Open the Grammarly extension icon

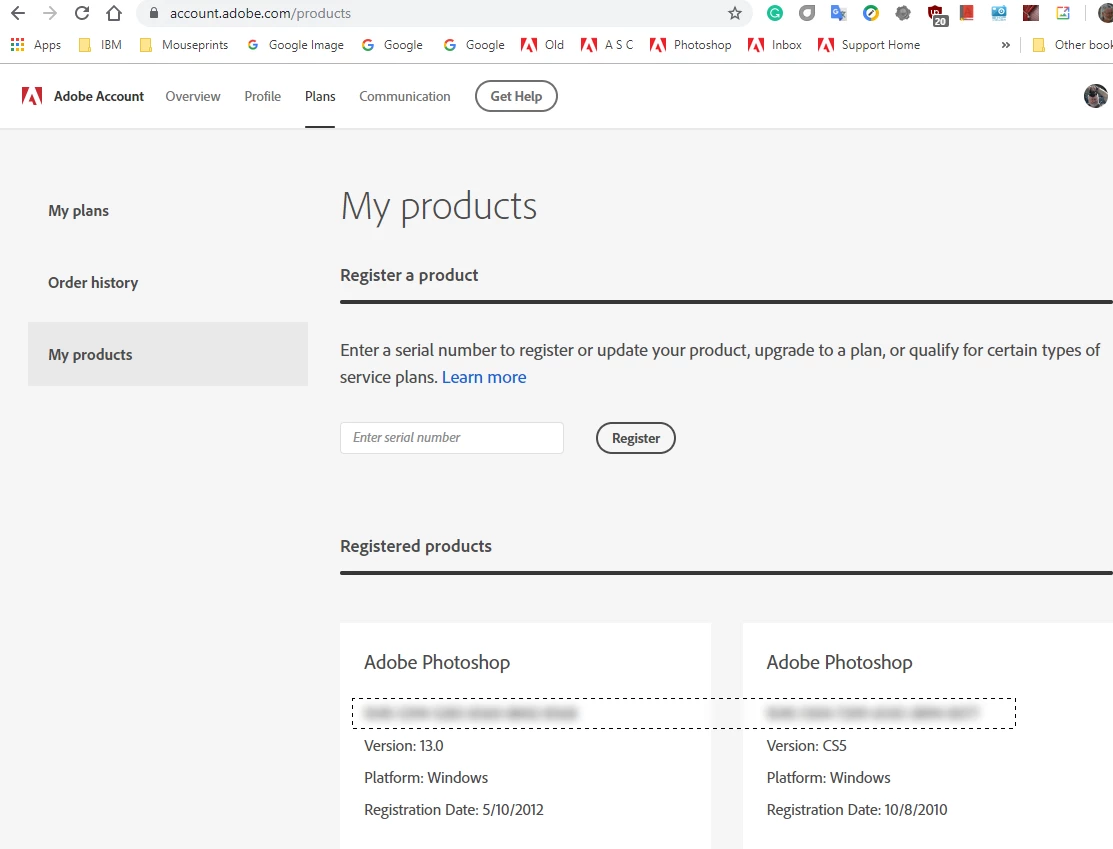774,13
